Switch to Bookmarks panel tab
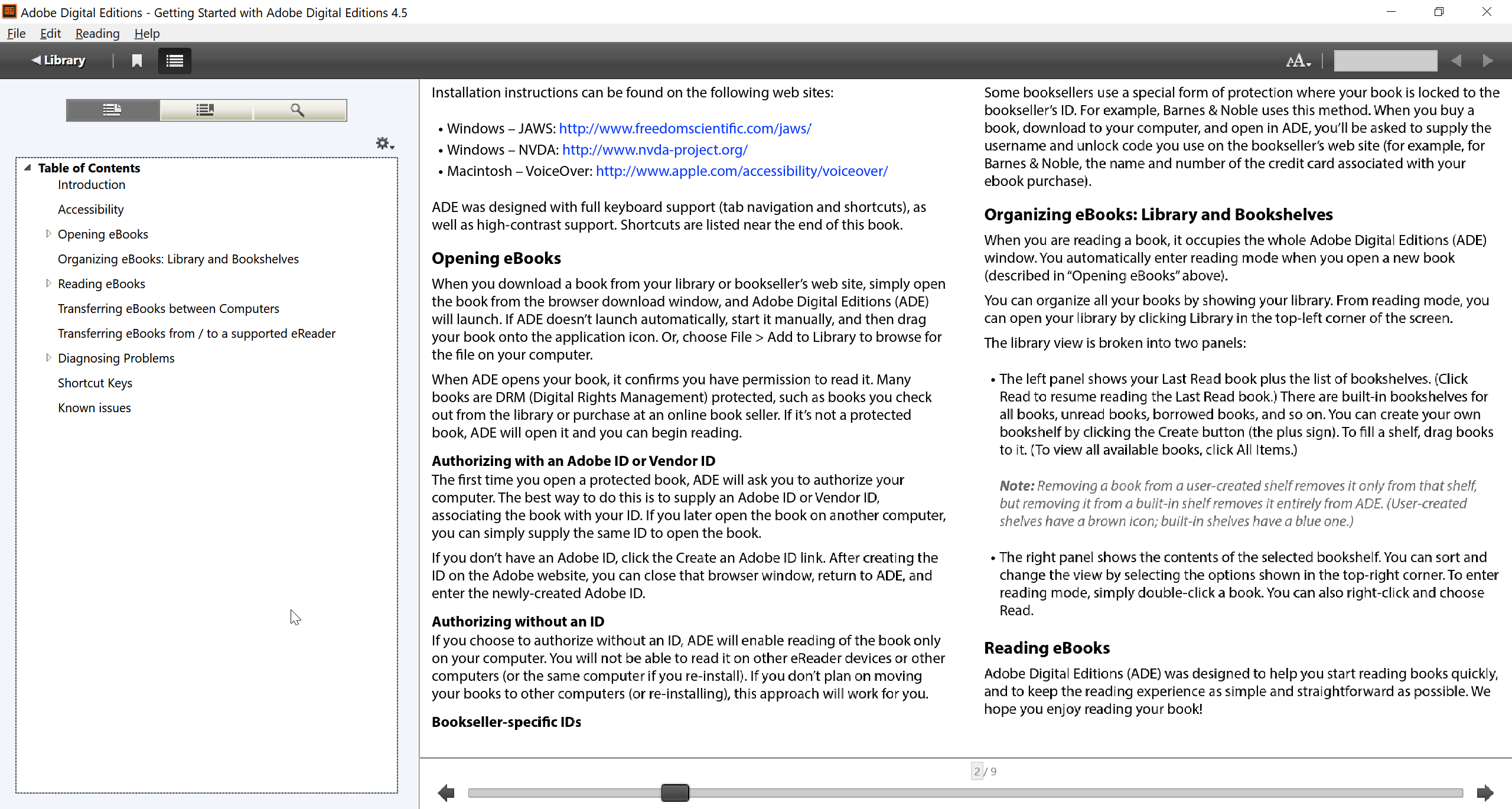The height and width of the screenshot is (809, 1512). click(x=206, y=110)
